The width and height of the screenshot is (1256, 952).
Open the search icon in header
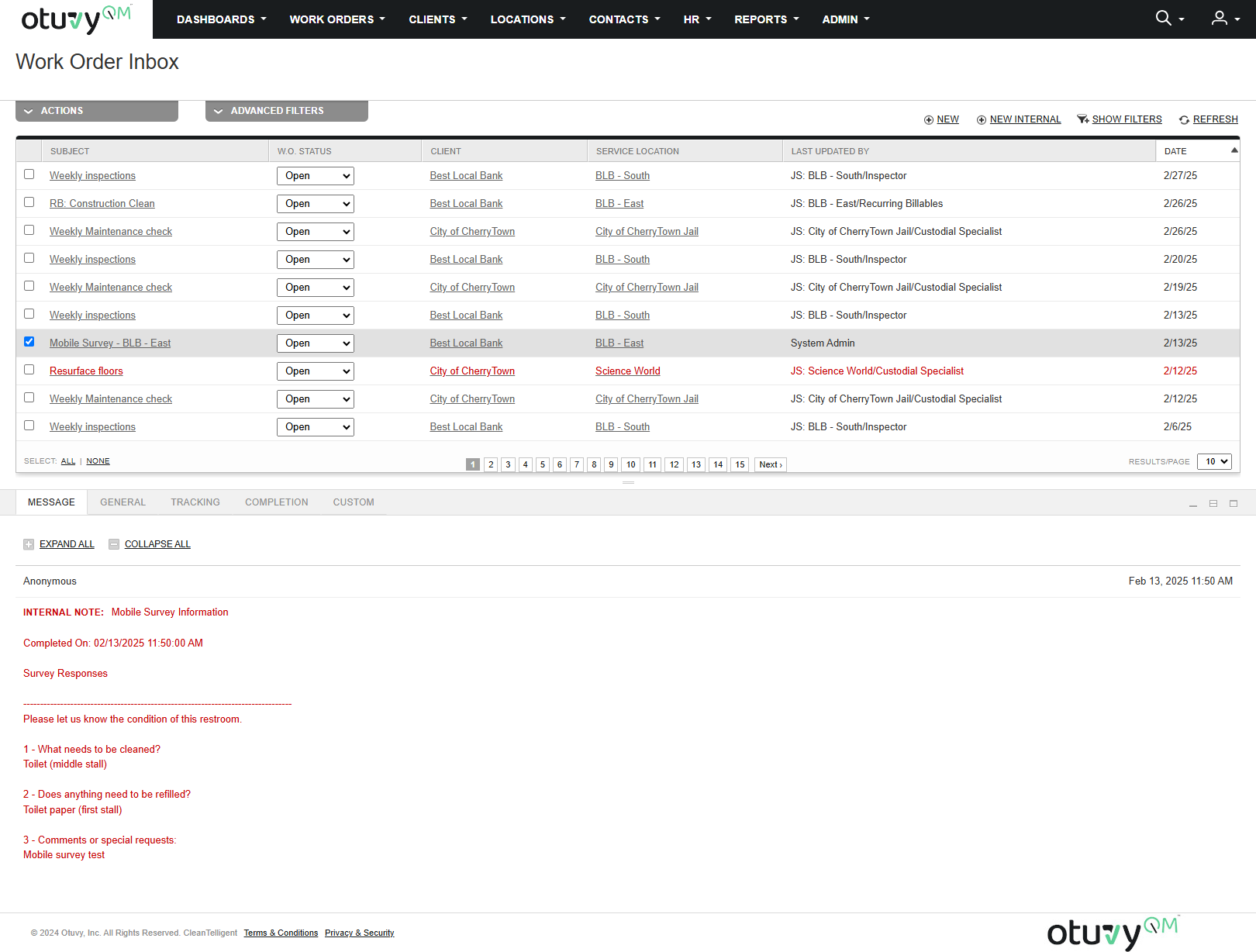pos(1164,18)
